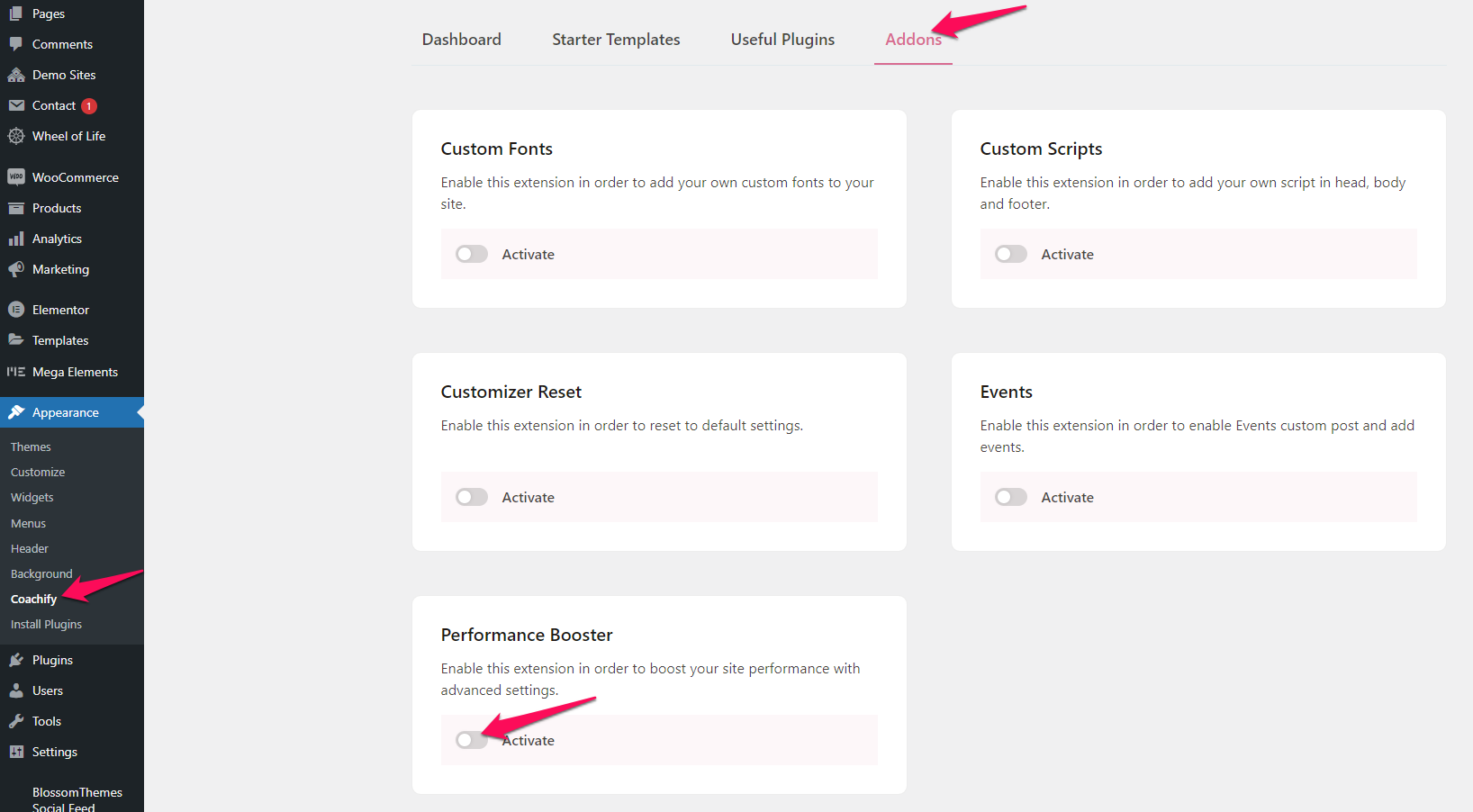Image resolution: width=1473 pixels, height=812 pixels.
Task: Activate the Events extension
Action: tap(1010, 497)
